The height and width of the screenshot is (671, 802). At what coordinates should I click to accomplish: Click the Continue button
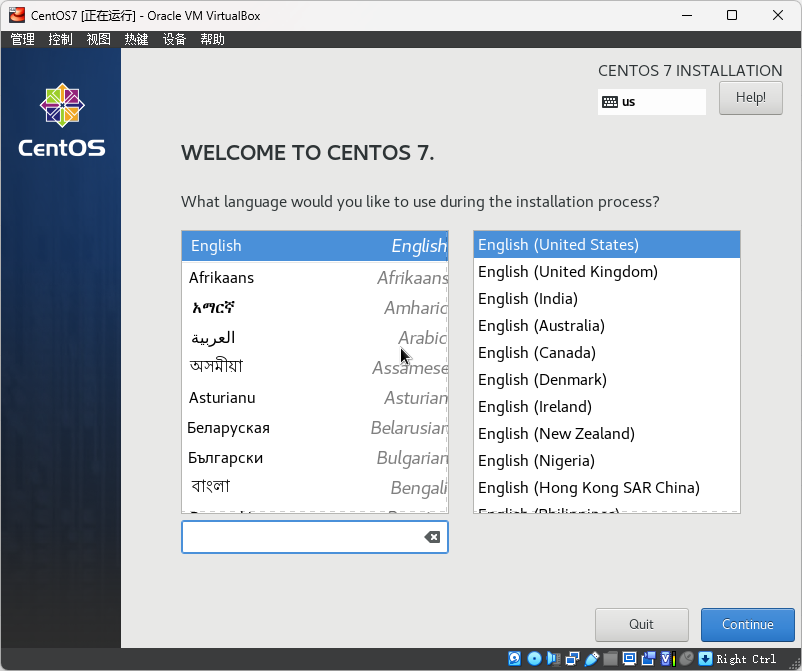click(747, 624)
